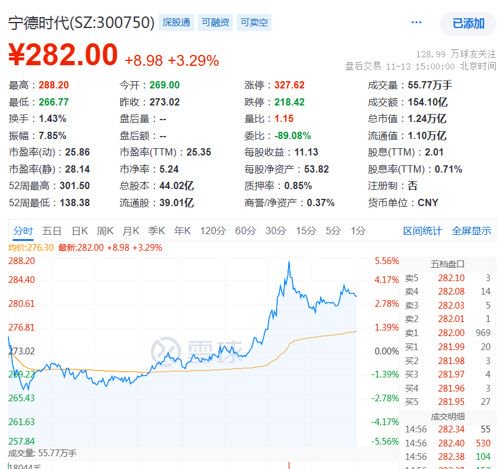Viewport: 500px width, 469px height.
Task: Switch to the 年K chart tab
Action: pyautogui.click(x=182, y=231)
